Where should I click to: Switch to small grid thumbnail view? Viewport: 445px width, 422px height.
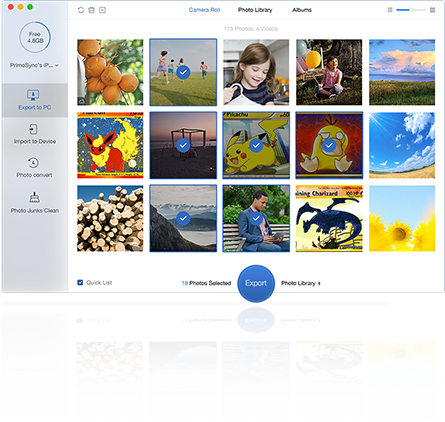click(x=390, y=10)
